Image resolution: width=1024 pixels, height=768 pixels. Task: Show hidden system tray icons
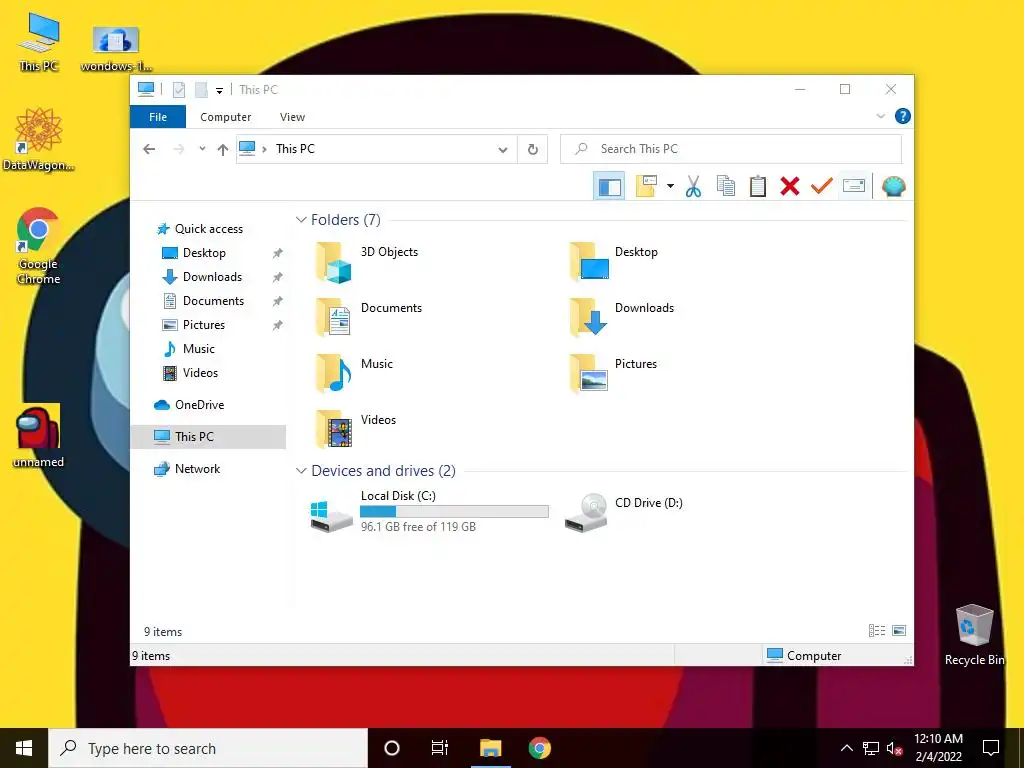846,748
